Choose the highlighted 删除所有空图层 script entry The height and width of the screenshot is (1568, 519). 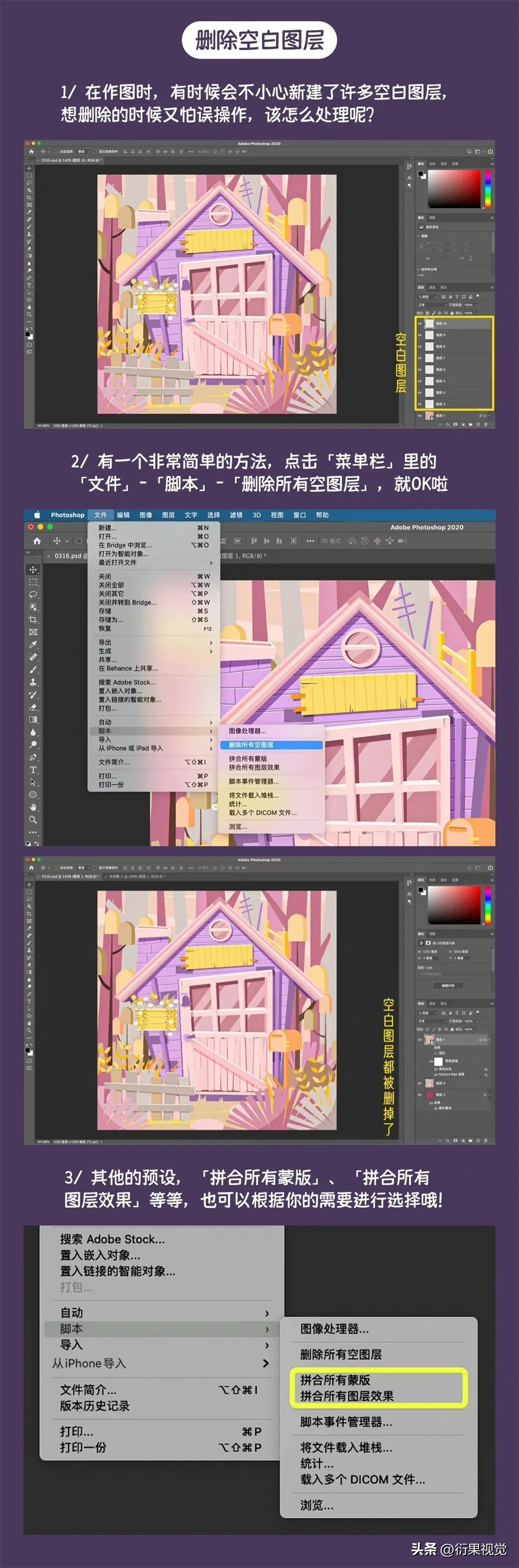(x=271, y=745)
